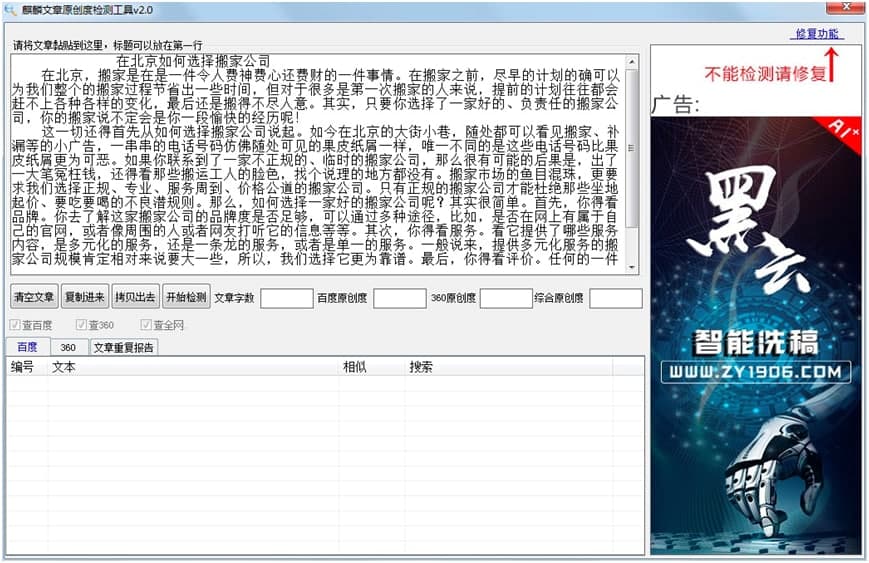The width and height of the screenshot is (869, 563).
Task: Click article scrollbar down arrow
Action: point(631,267)
